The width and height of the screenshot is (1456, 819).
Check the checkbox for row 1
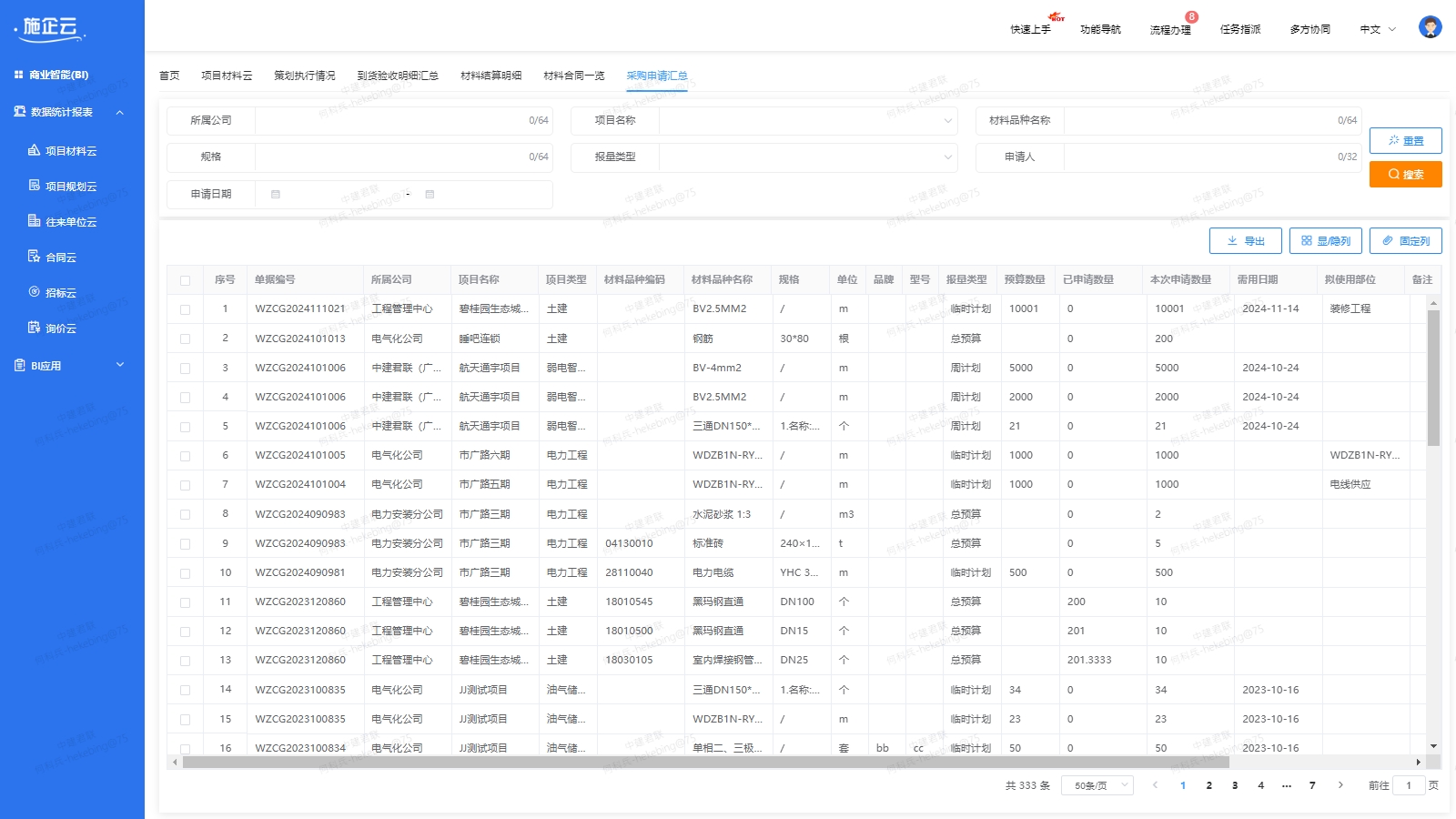click(x=186, y=309)
